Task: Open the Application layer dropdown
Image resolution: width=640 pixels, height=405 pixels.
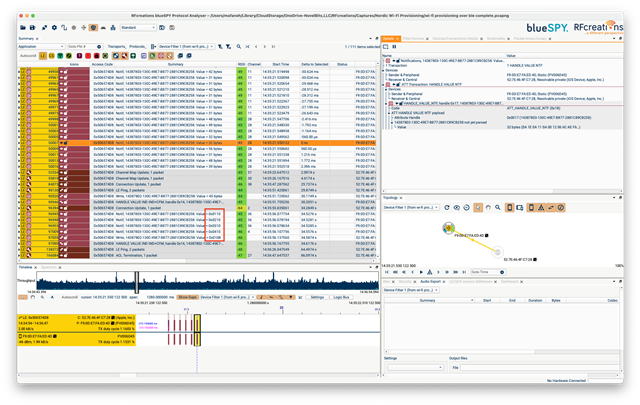Action: 41,47
